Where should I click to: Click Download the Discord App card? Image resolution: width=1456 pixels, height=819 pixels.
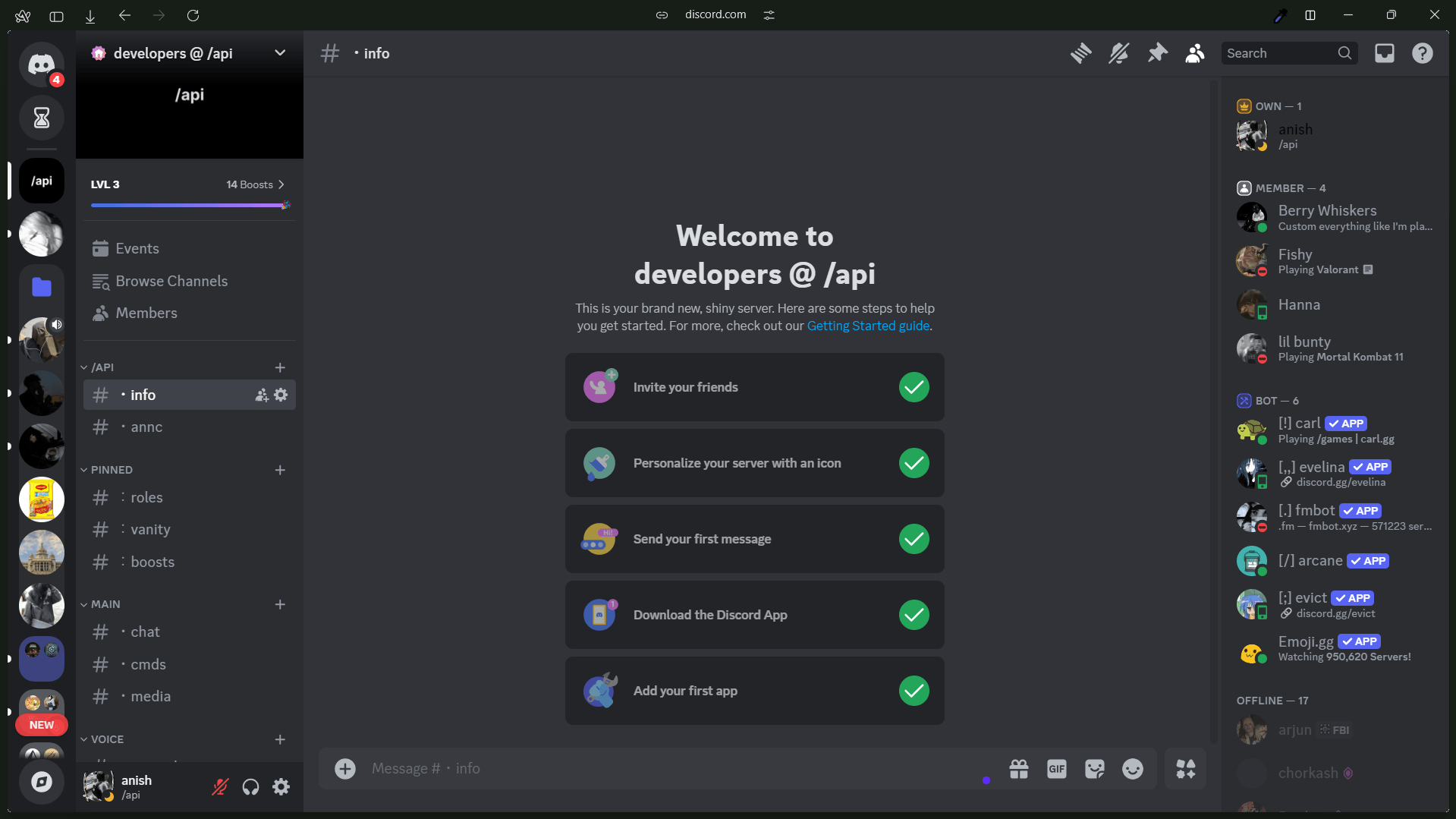(754, 615)
